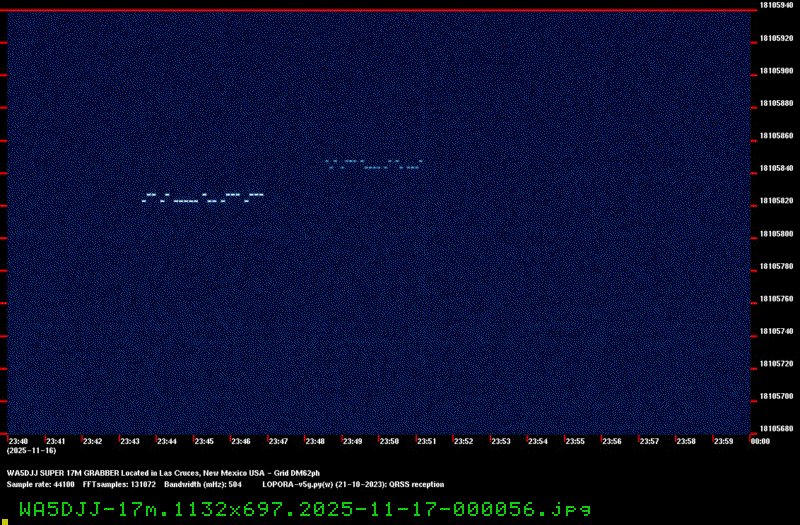Select the 23:54 time marker
The width and height of the screenshot is (800, 525).
[x=538, y=441]
